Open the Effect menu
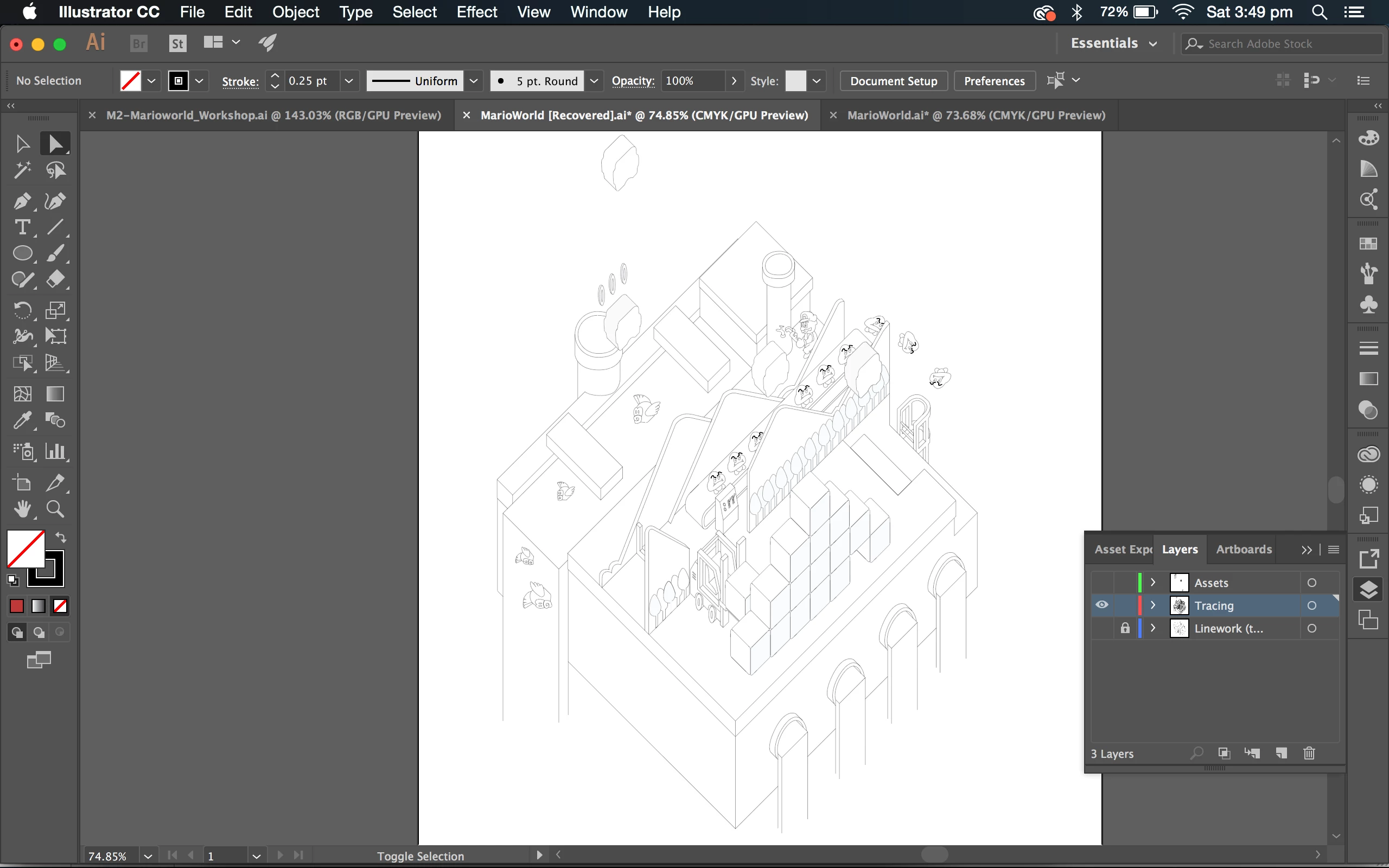Image resolution: width=1389 pixels, height=868 pixels. 476,12
